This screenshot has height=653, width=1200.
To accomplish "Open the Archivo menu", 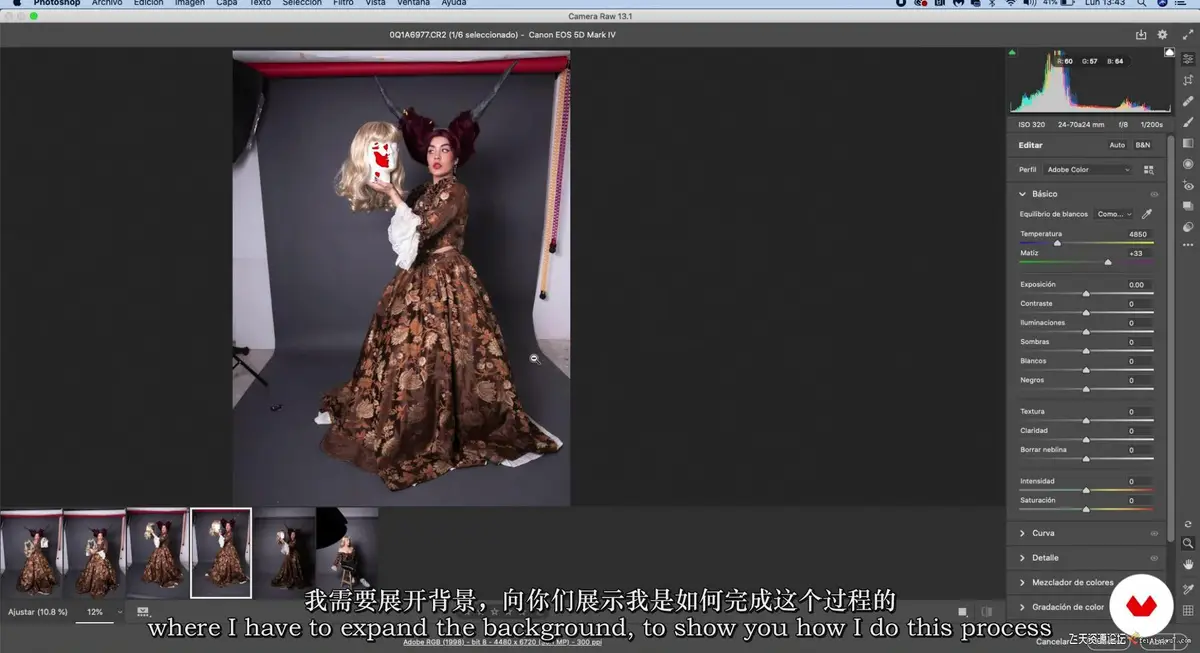I will (x=107, y=4).
